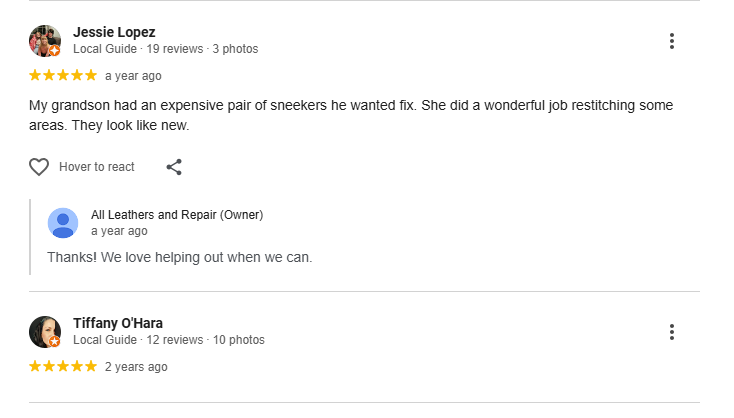Click Tiffany O'Hara's profile photo
The height and width of the screenshot is (418, 734).
tap(45, 332)
